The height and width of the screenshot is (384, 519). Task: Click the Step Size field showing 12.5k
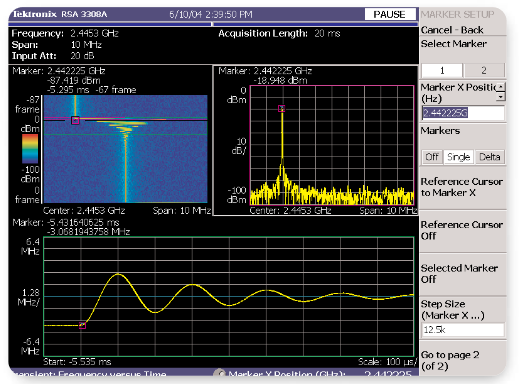[x=463, y=330]
